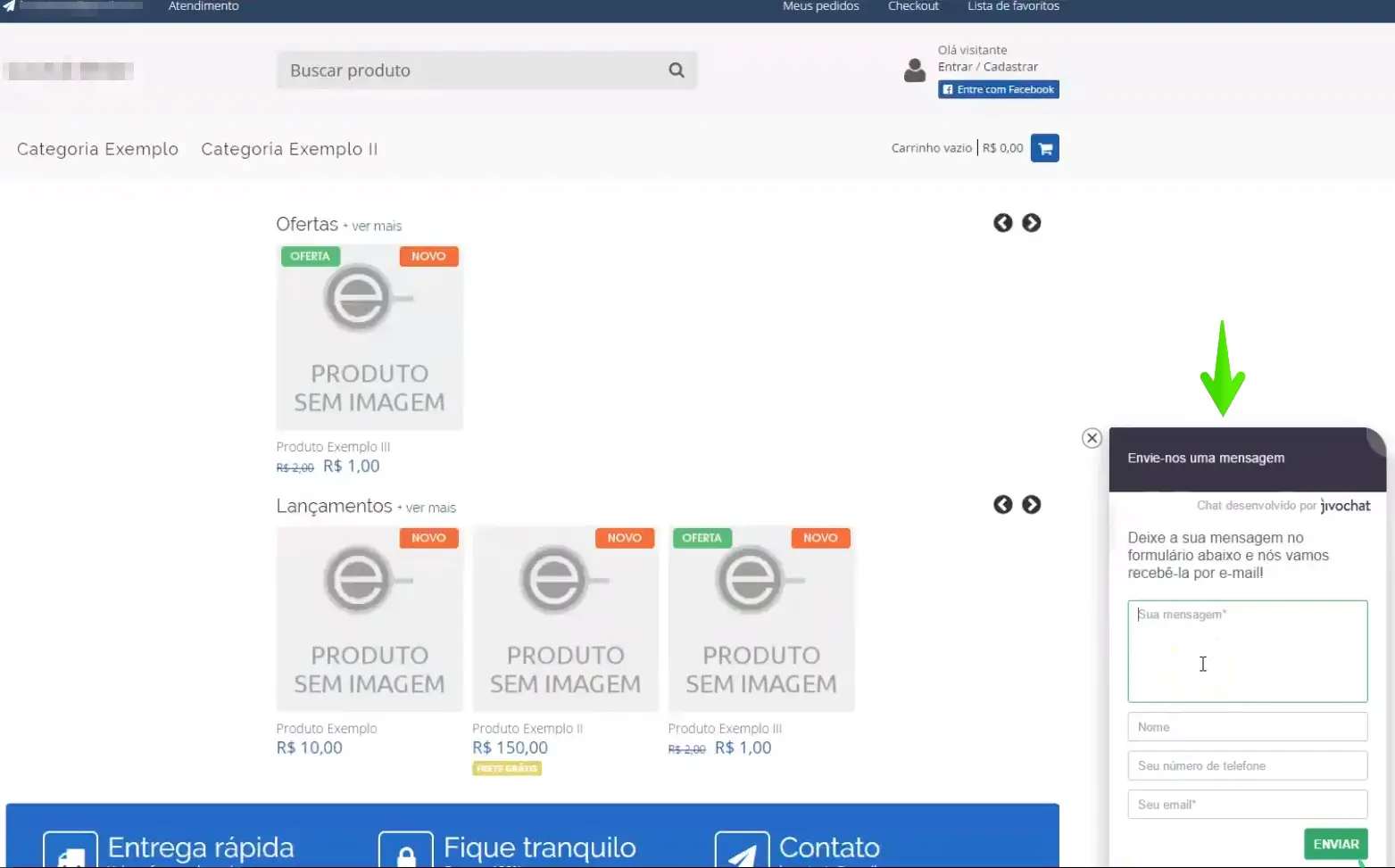Screen dimensions: 1395x868
Task: Advance Ofertas carousel with next arrow
Action: pos(1031,223)
